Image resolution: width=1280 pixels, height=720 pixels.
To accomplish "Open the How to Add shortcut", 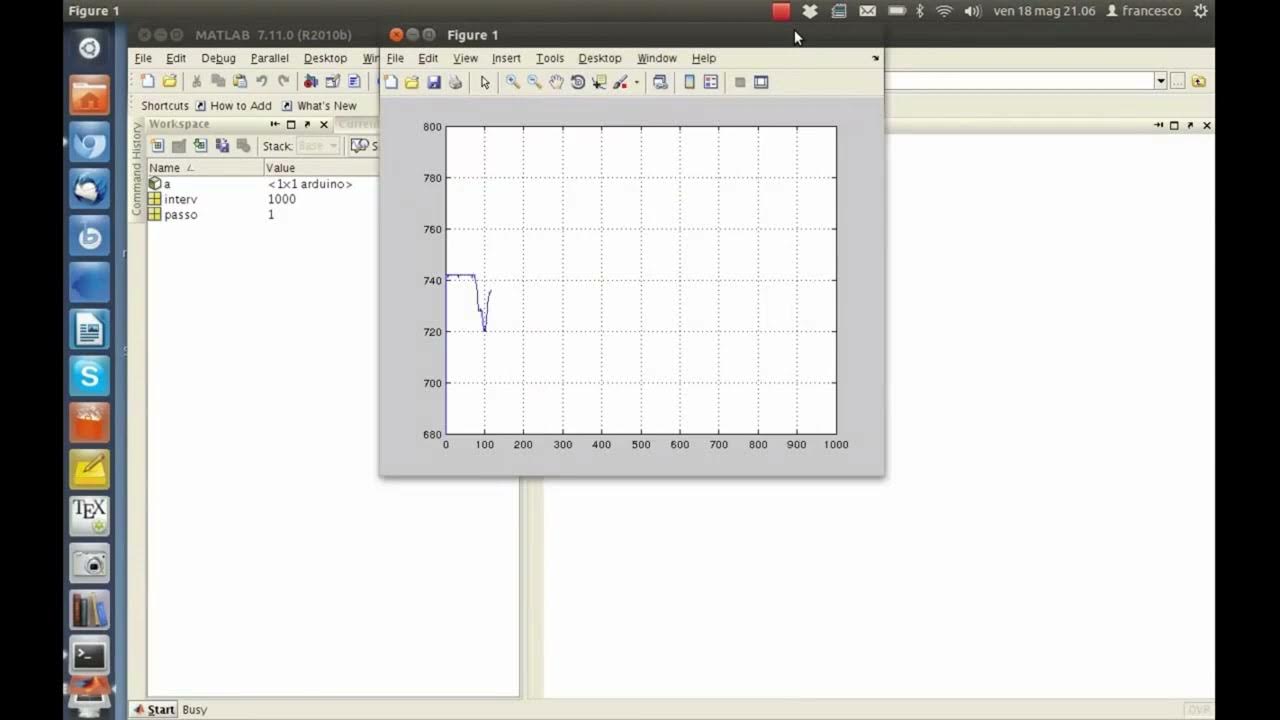I will pyautogui.click(x=233, y=105).
